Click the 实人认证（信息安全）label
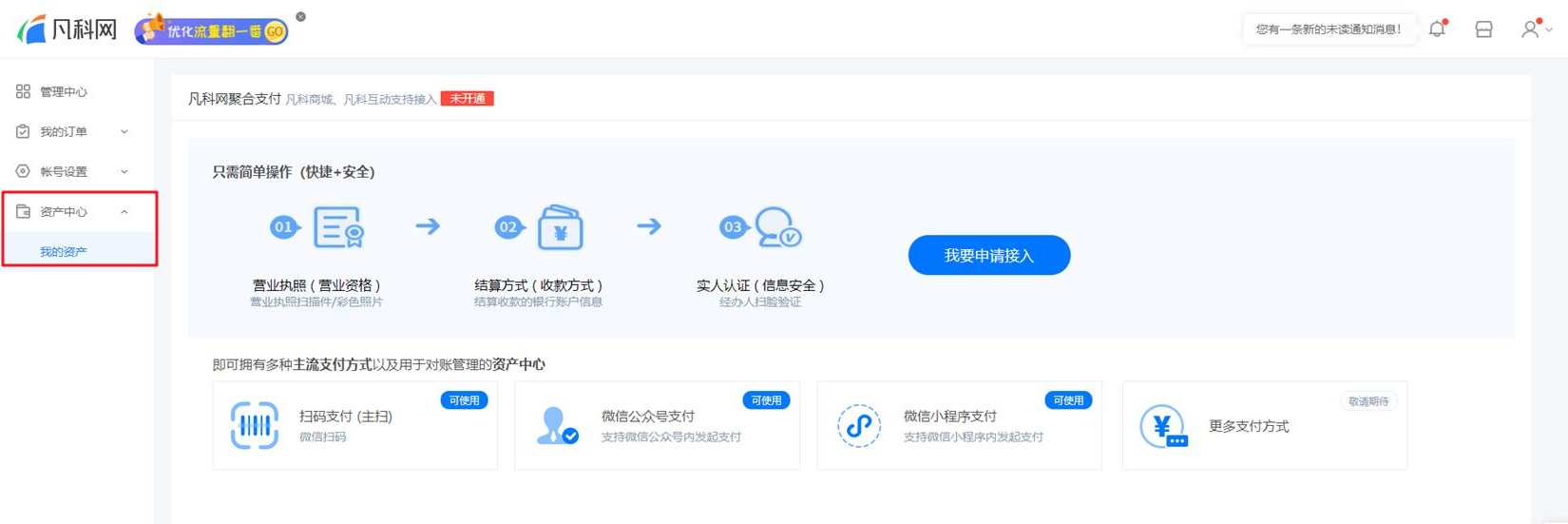 coord(761,284)
